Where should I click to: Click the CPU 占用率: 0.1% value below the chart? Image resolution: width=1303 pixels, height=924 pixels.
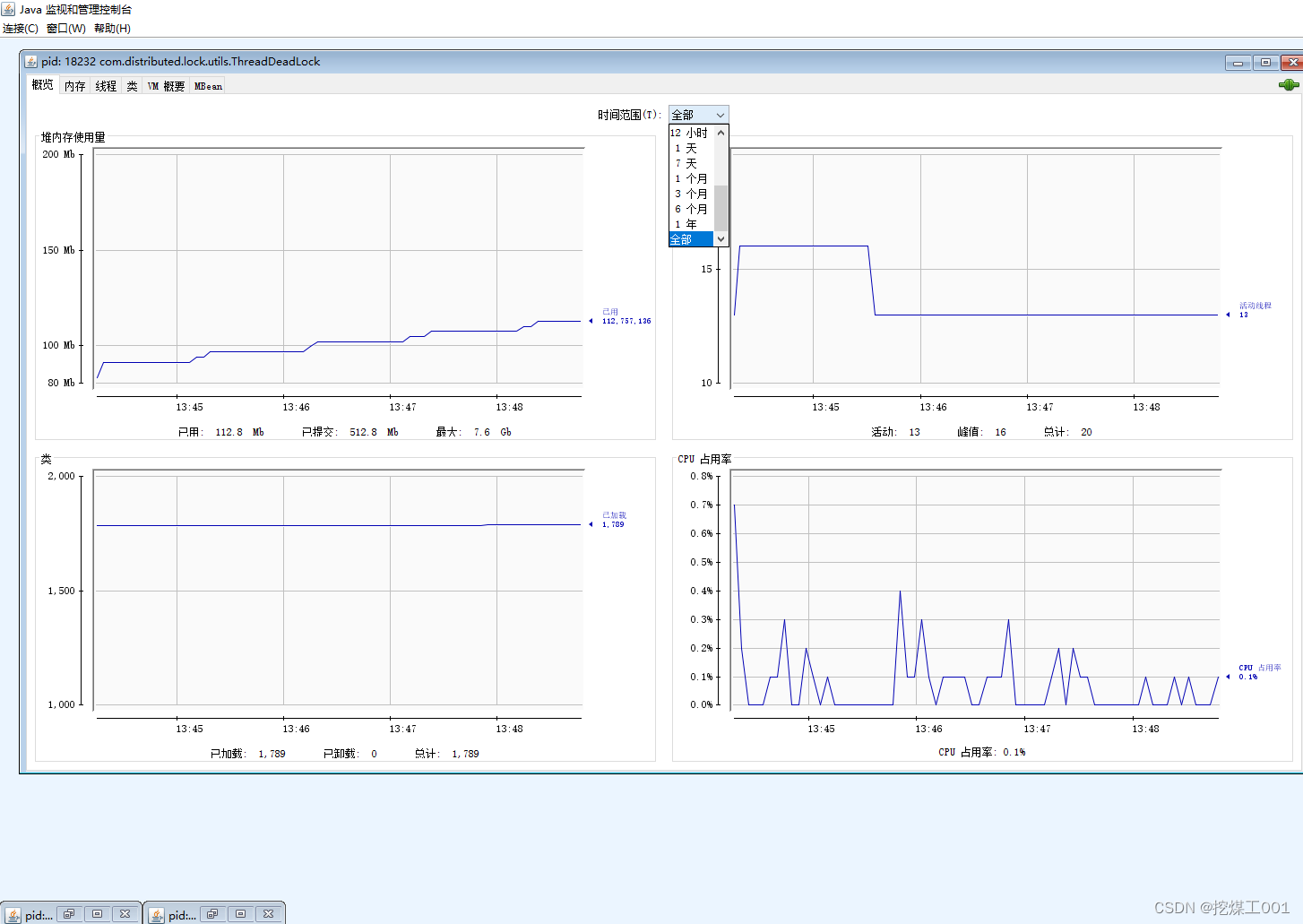click(x=981, y=752)
